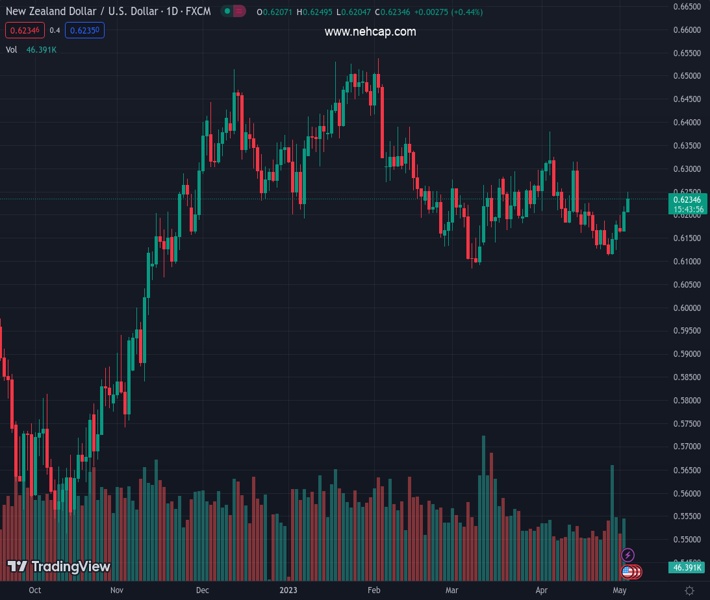The image size is (710, 600).
Task: Click the 0.65000 level on price scale
Action: coord(686,76)
